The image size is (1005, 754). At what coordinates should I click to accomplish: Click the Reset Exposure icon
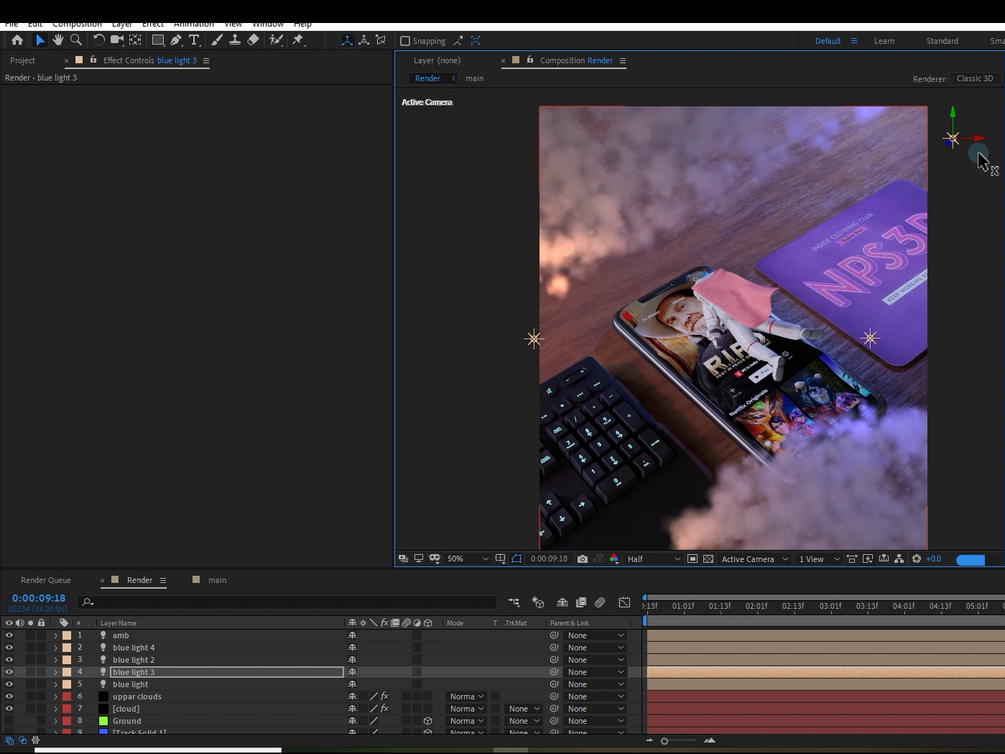917,559
